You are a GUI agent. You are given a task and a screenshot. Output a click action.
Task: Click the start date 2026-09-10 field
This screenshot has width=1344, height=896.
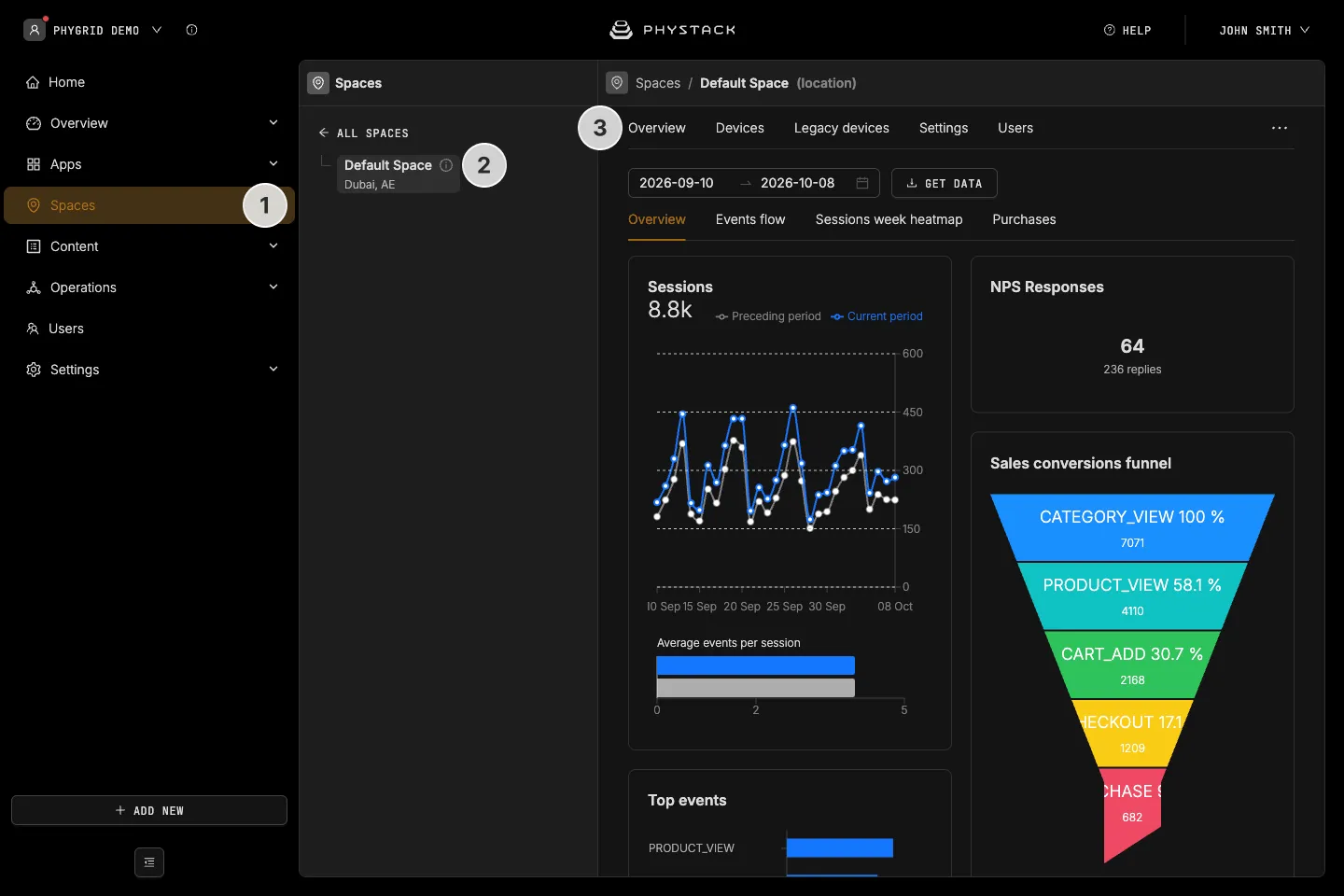point(677,183)
